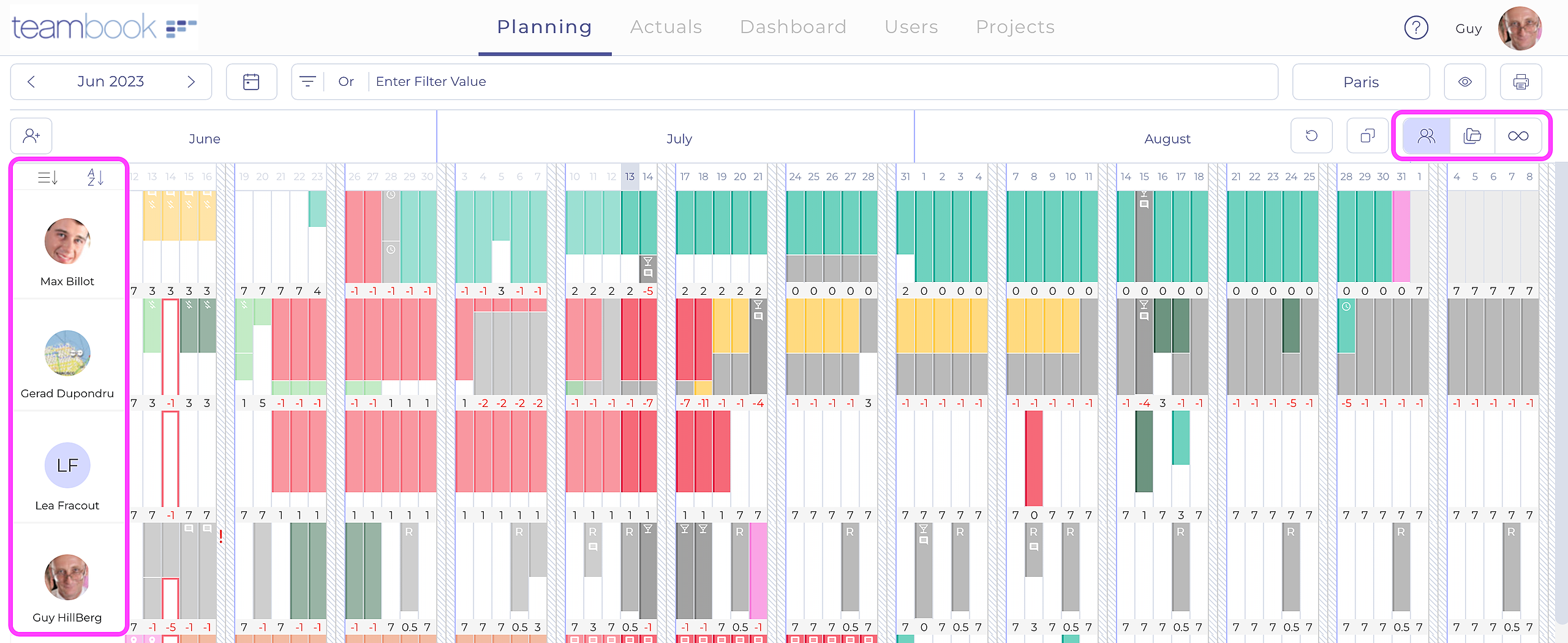Toggle the users view in highlighted group

point(1425,135)
